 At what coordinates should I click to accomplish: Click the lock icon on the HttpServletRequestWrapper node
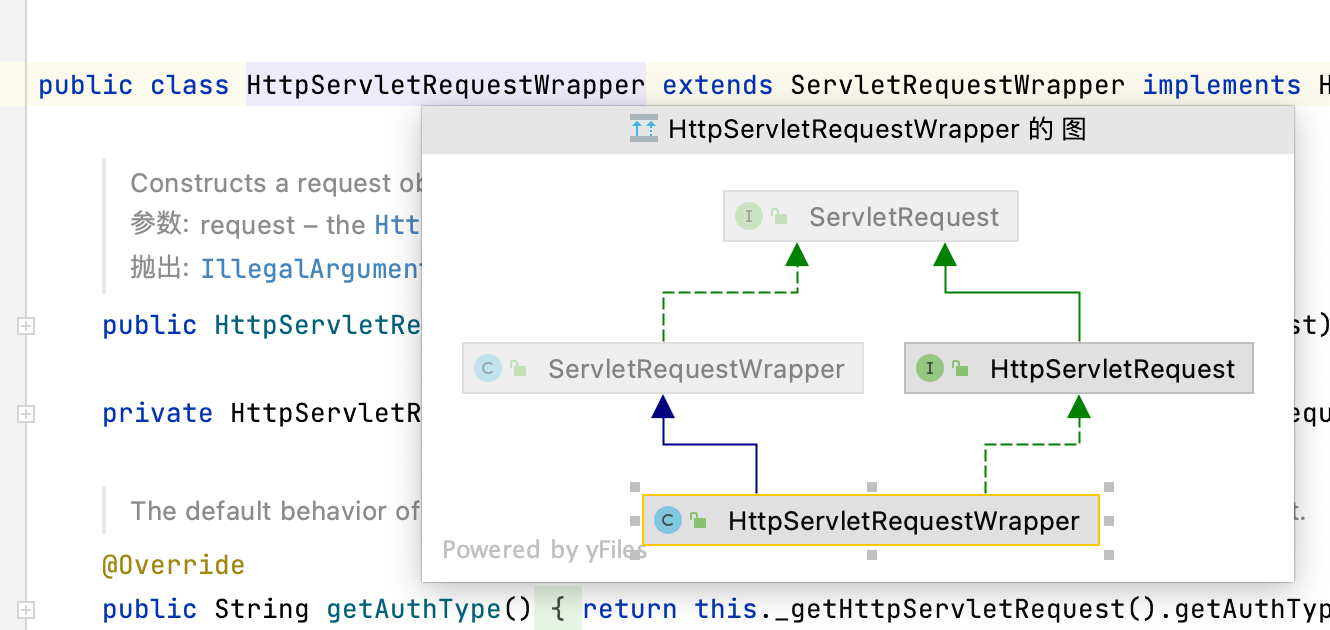pos(698,521)
